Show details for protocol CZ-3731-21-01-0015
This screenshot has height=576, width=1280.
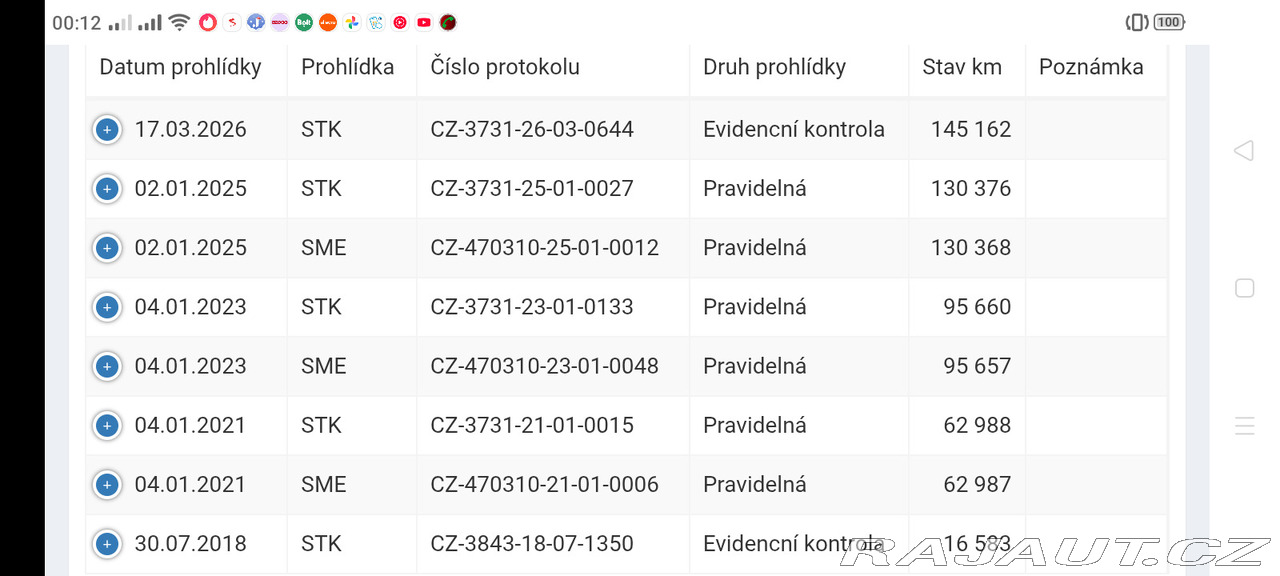(x=107, y=425)
